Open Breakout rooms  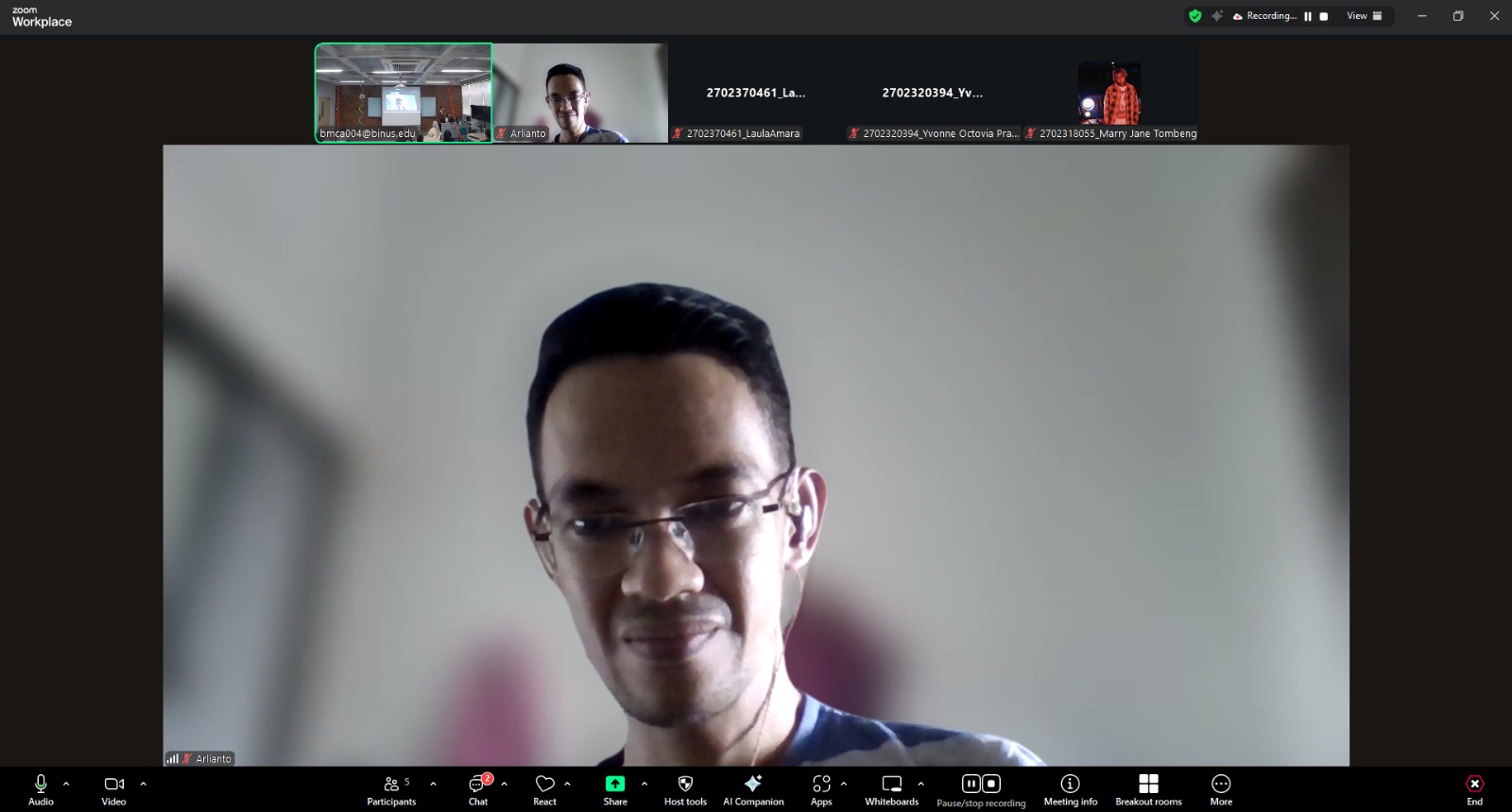coord(1148,789)
